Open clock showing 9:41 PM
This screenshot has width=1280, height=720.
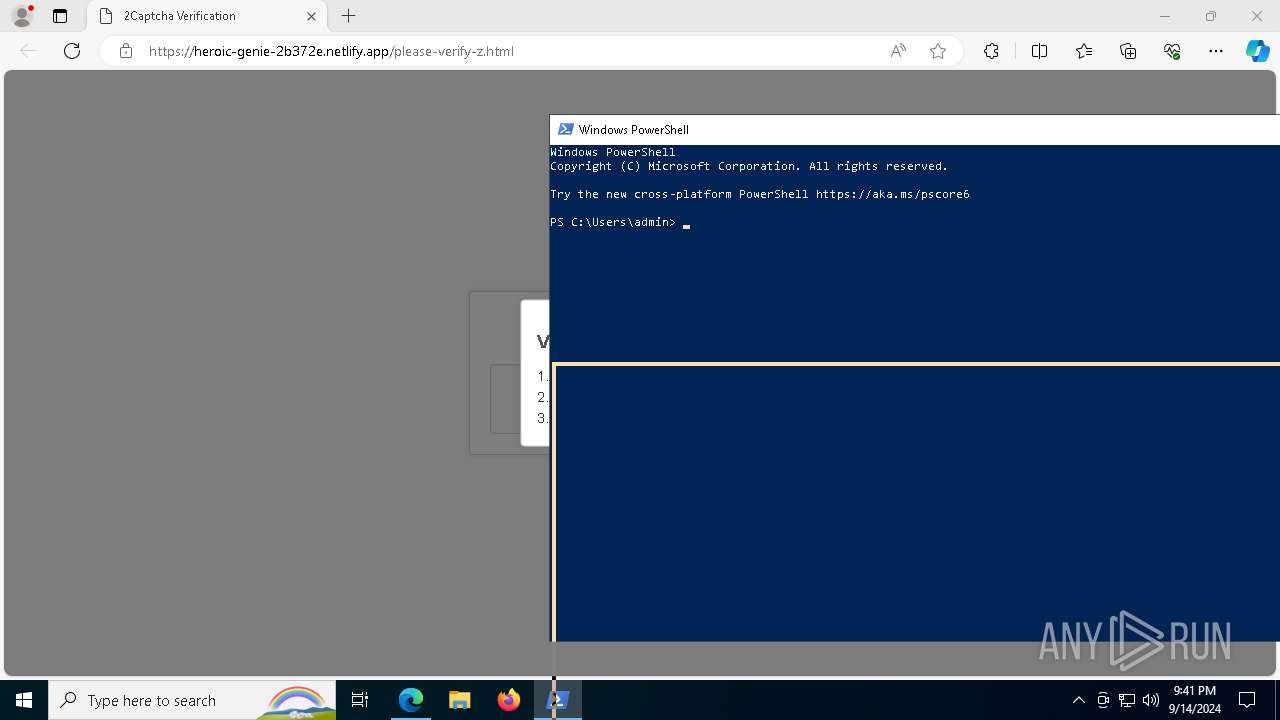[x=1194, y=700]
